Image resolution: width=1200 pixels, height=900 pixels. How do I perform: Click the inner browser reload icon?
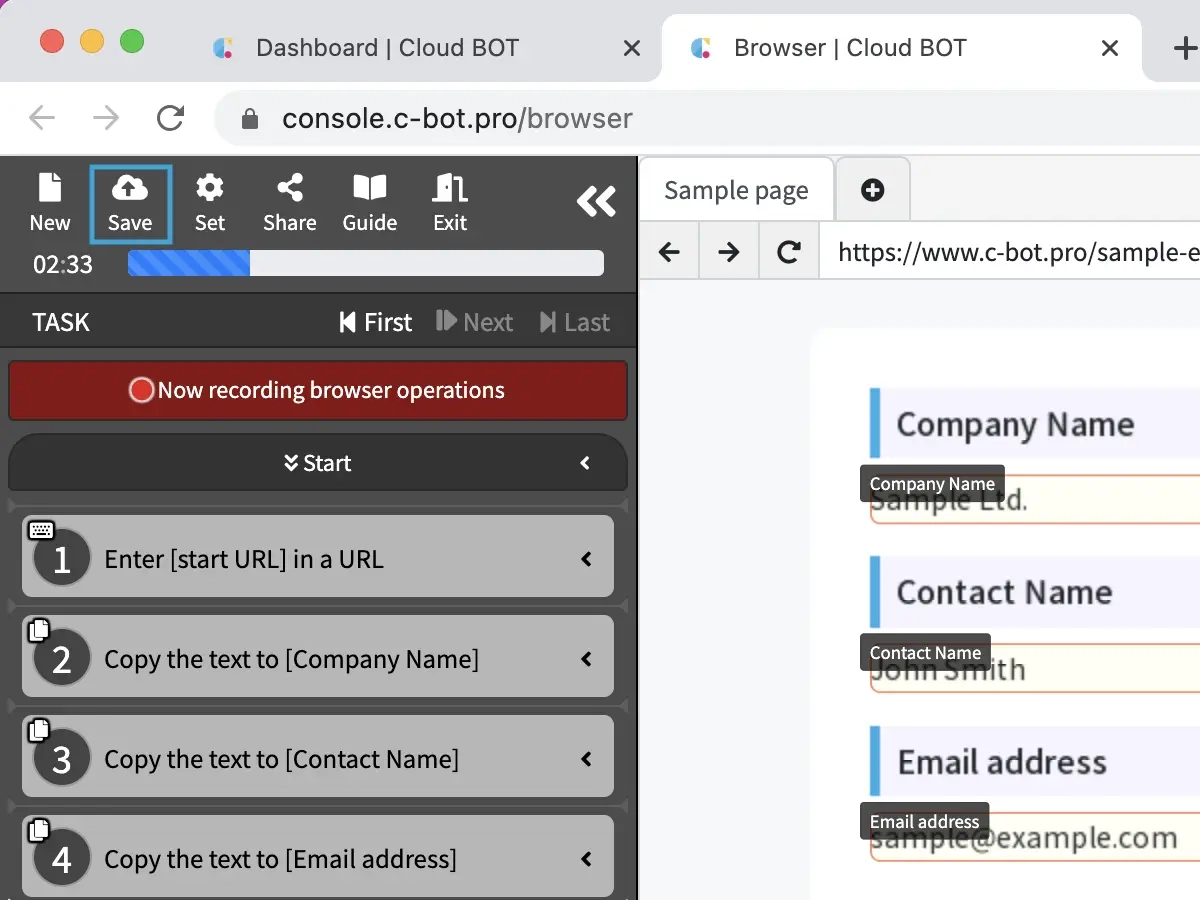point(789,252)
